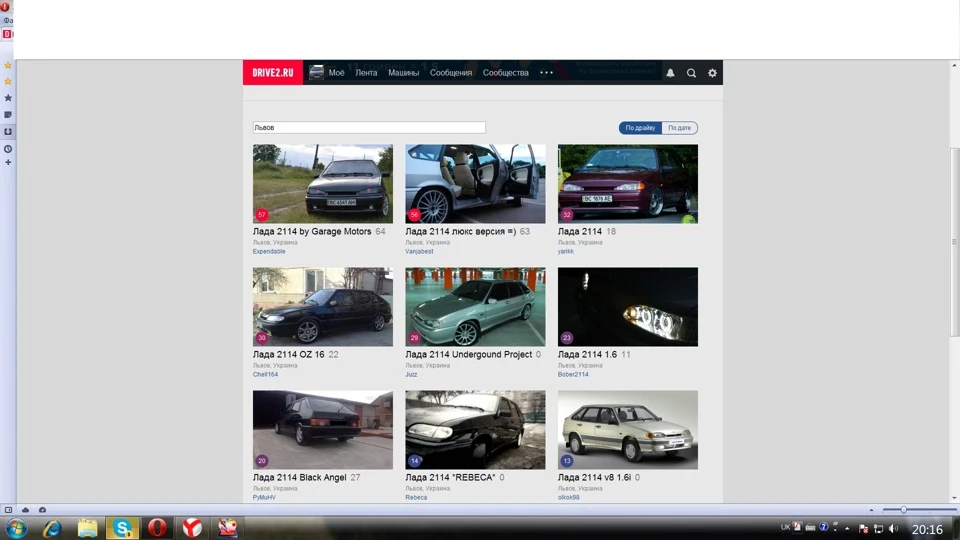This screenshot has width=960, height=540.
Task: Open user profile Rebeca
Action: pos(416,498)
